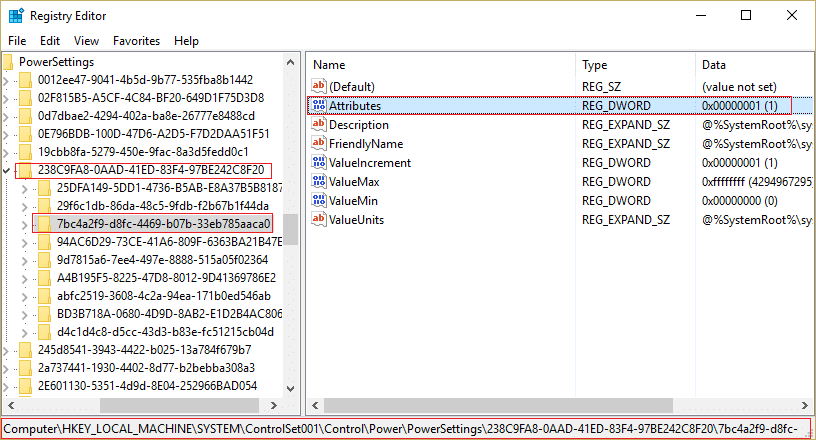Viewport: 816px width, 440px height.
Task: Expand the 7bc4a2f9-d8fc-4469 subkey
Action: pyautogui.click(x=24, y=225)
